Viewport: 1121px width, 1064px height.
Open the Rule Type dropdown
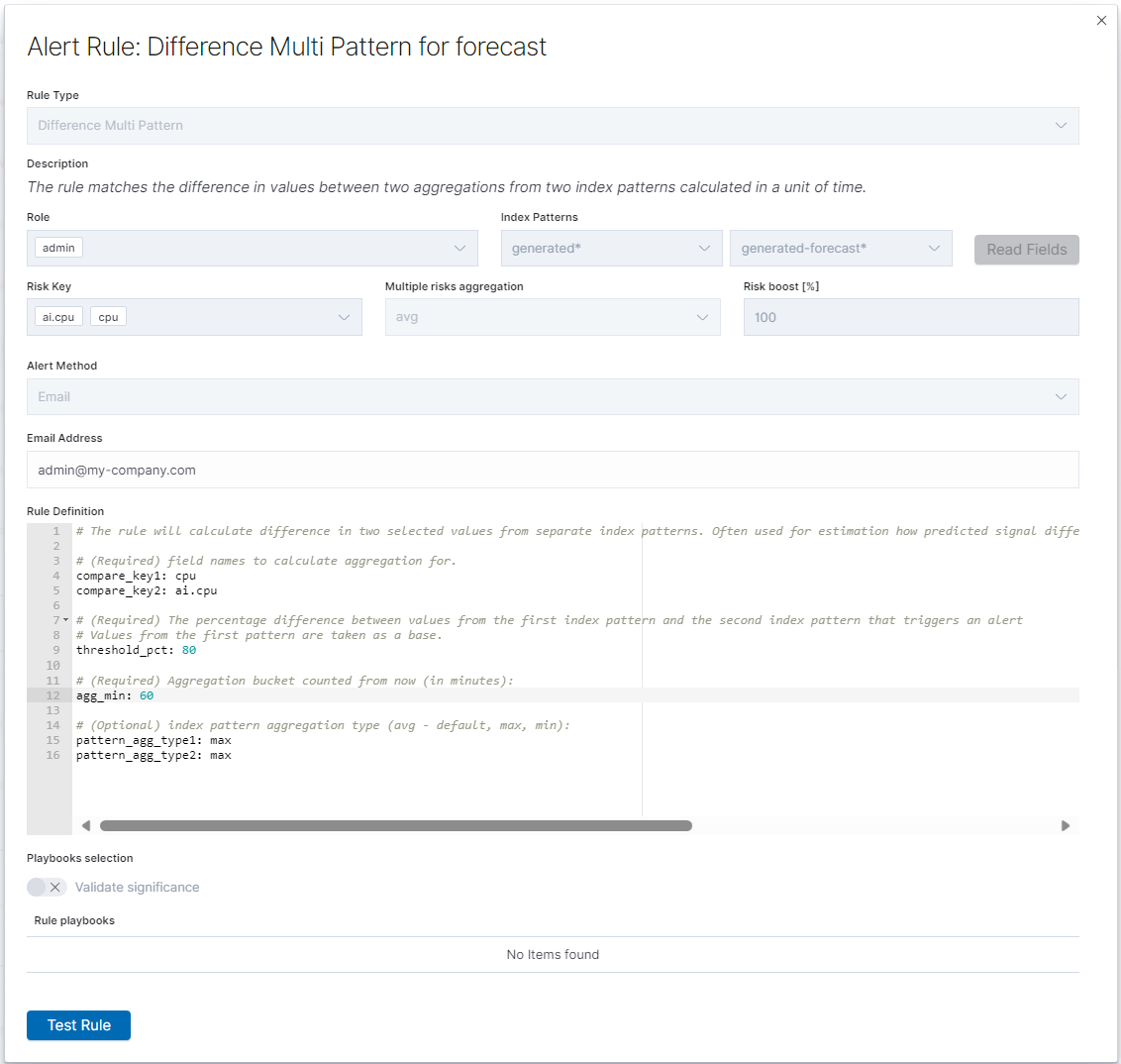553,126
